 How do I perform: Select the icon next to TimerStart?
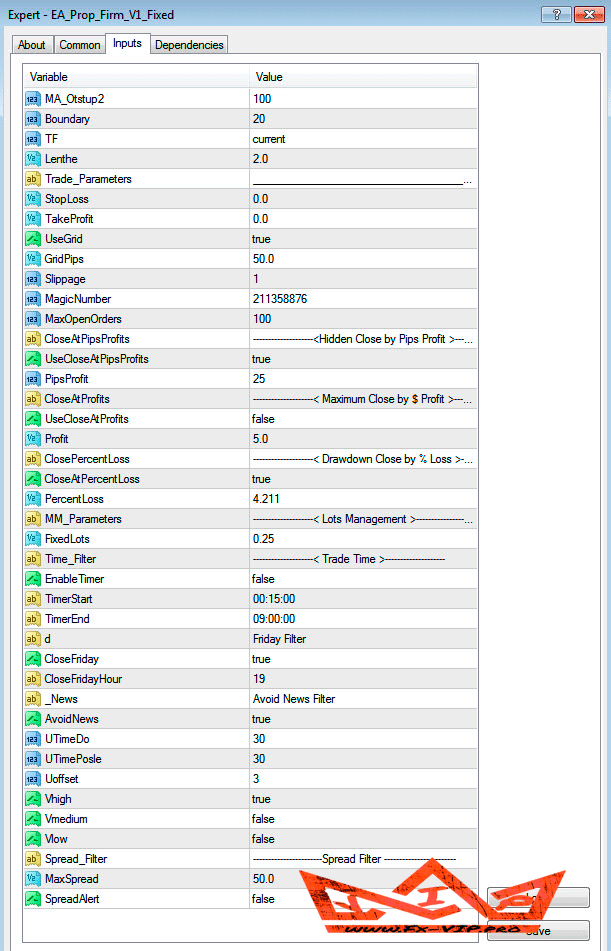click(33, 599)
